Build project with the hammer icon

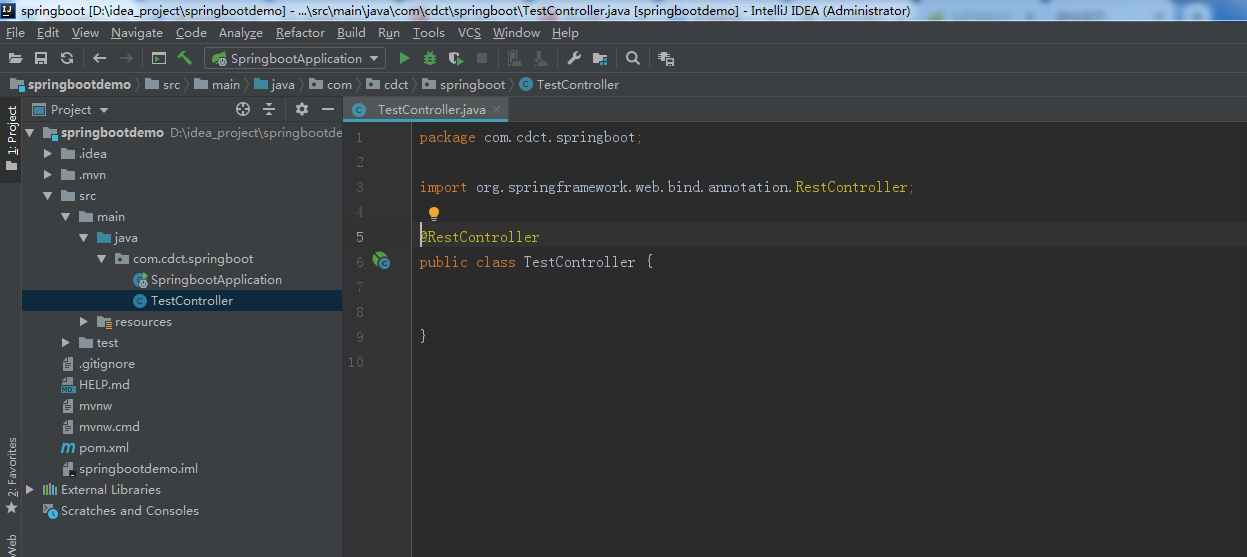185,59
